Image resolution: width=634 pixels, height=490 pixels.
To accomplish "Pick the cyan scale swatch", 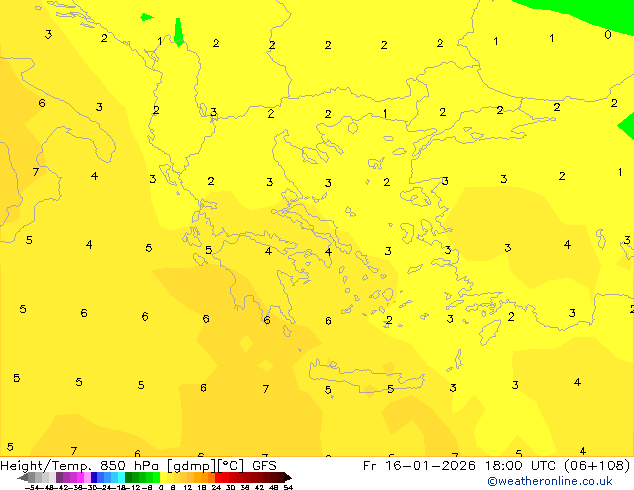I will pos(121,477).
